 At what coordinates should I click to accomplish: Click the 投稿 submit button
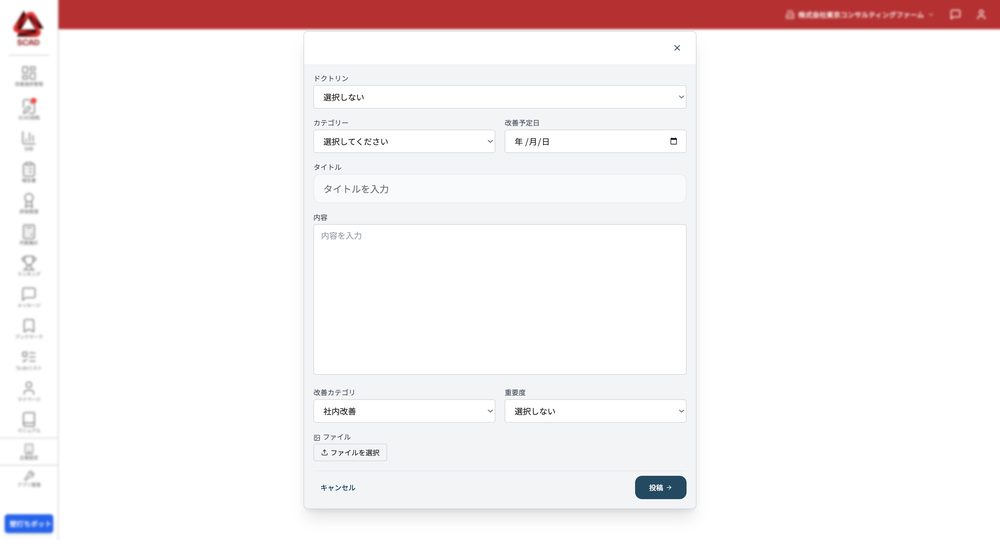pos(660,488)
